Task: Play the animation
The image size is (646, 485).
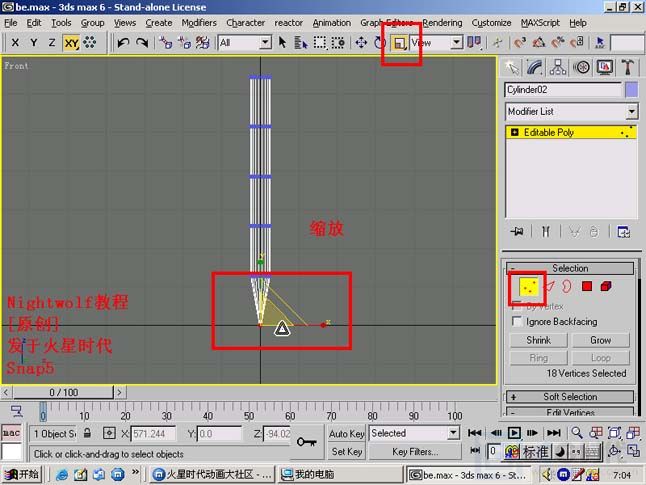Action: coord(514,433)
